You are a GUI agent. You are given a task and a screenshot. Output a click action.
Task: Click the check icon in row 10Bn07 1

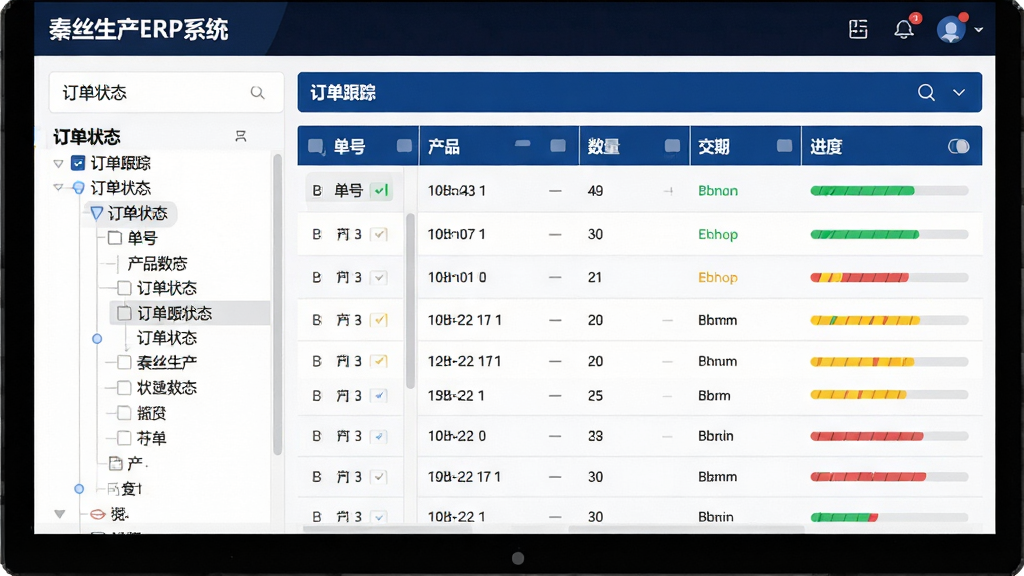(x=379, y=234)
